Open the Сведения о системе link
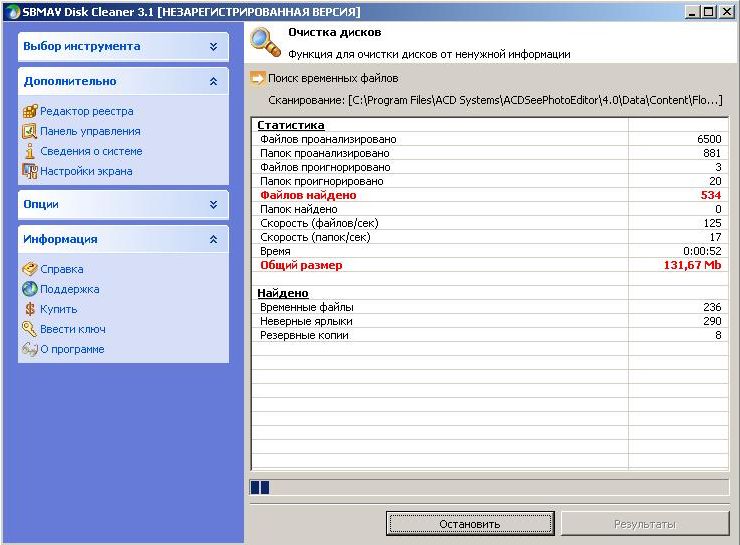 [x=91, y=151]
